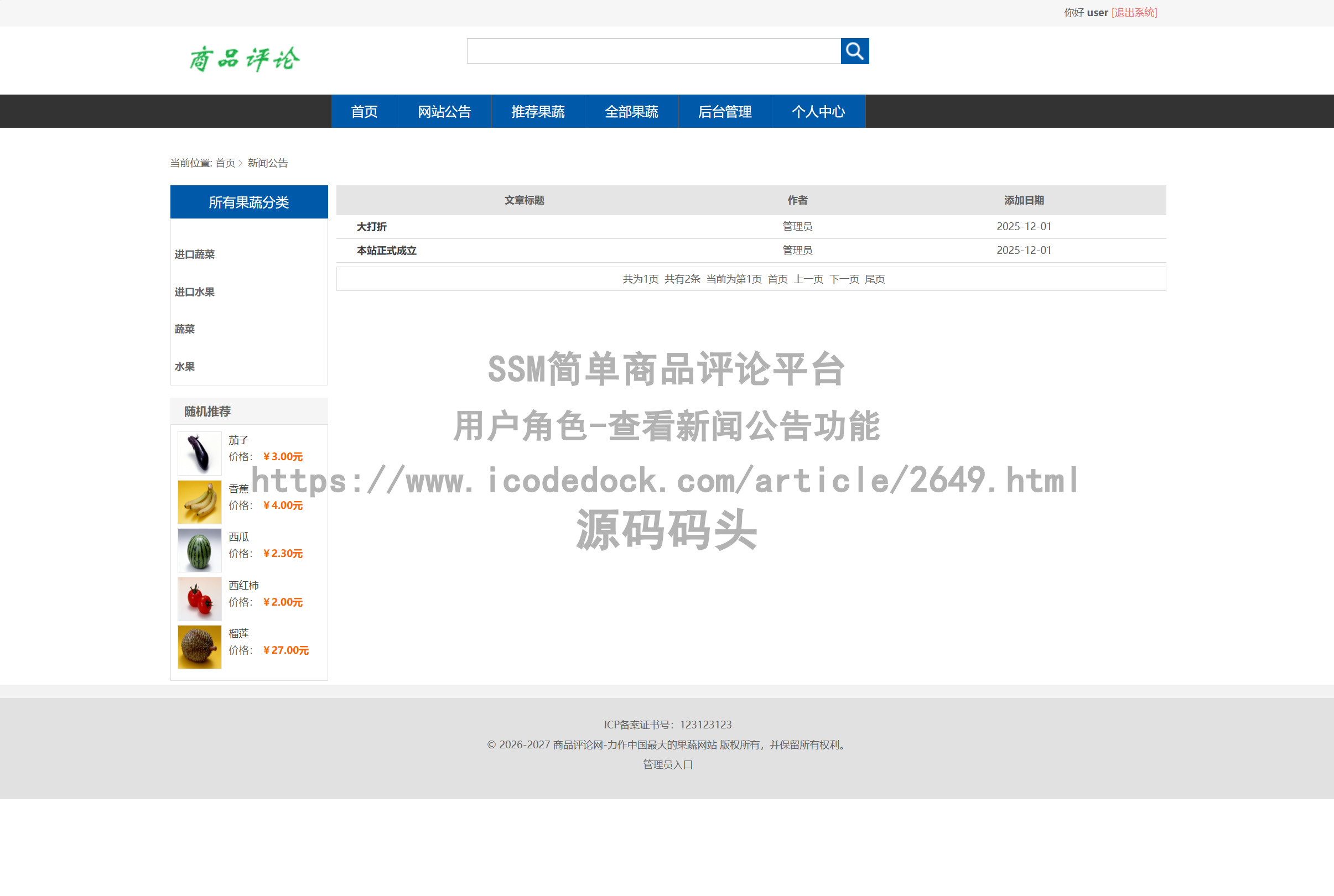Image resolution: width=1334 pixels, height=896 pixels.
Task: Read the 本站正式成立 announcement
Action: tap(386, 251)
